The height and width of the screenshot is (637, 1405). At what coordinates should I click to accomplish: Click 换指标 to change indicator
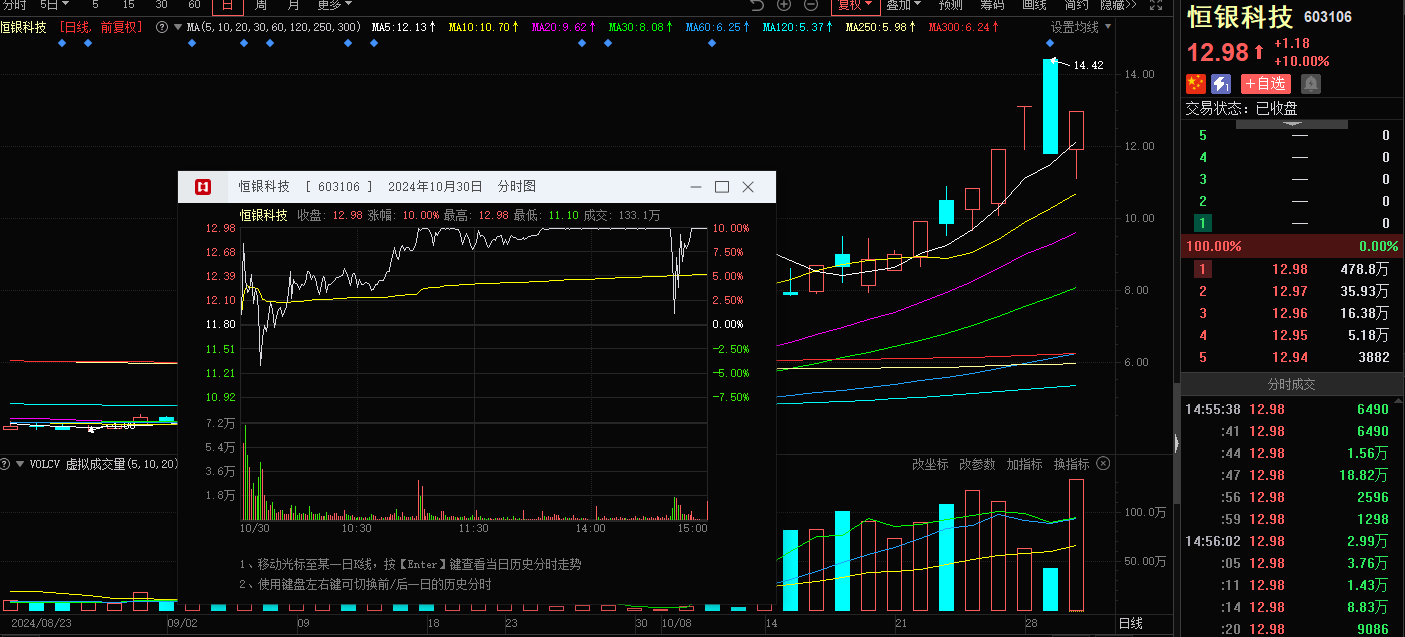(1071, 464)
